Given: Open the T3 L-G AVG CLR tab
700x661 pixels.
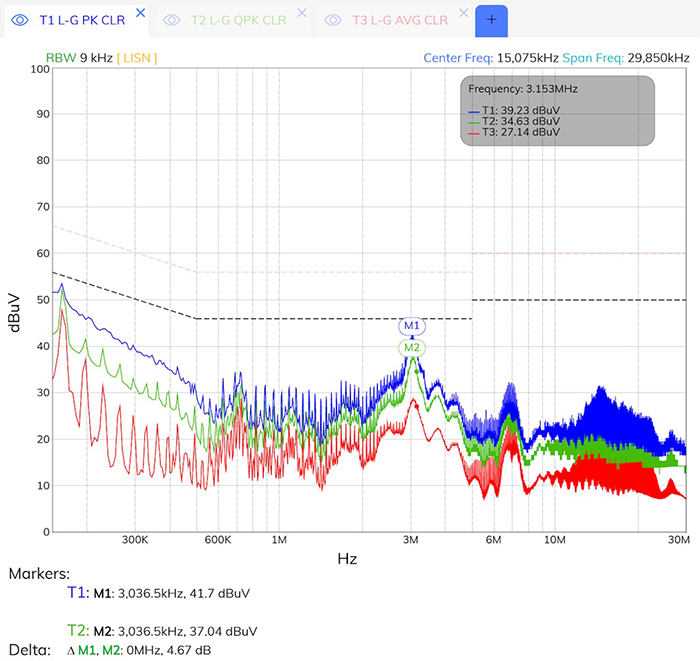Looking at the screenshot, I should [400, 20].
